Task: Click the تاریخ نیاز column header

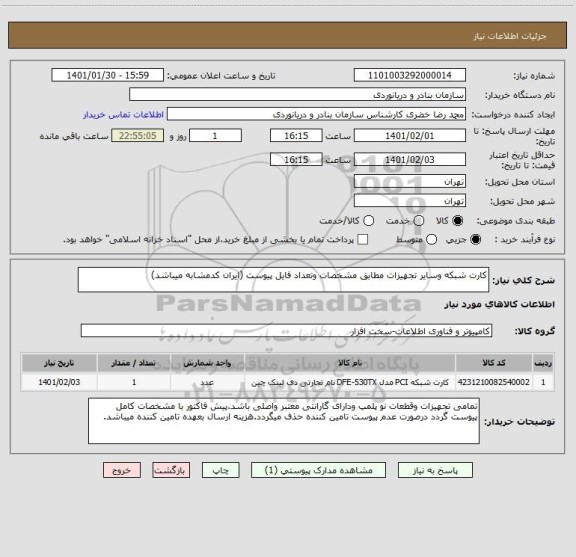Action: tap(59, 363)
